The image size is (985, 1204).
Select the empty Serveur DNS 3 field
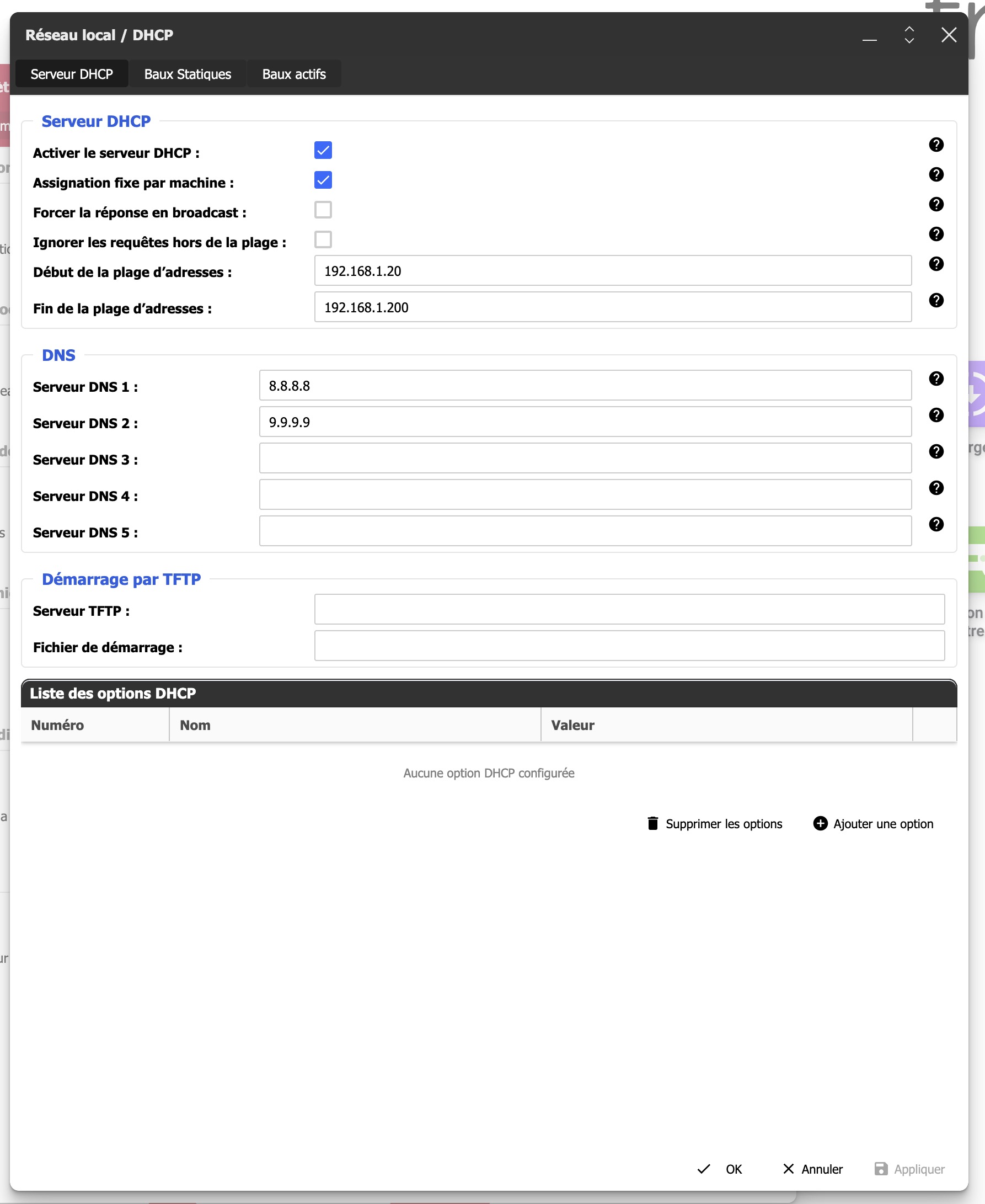586,458
